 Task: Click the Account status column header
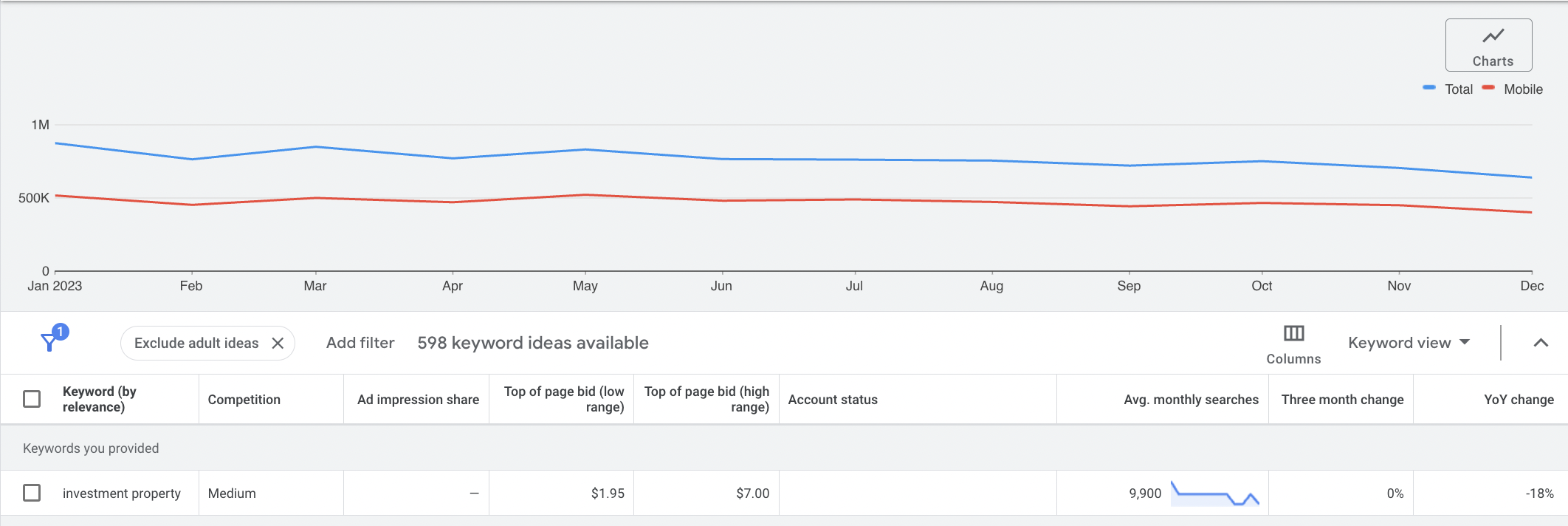pos(833,400)
